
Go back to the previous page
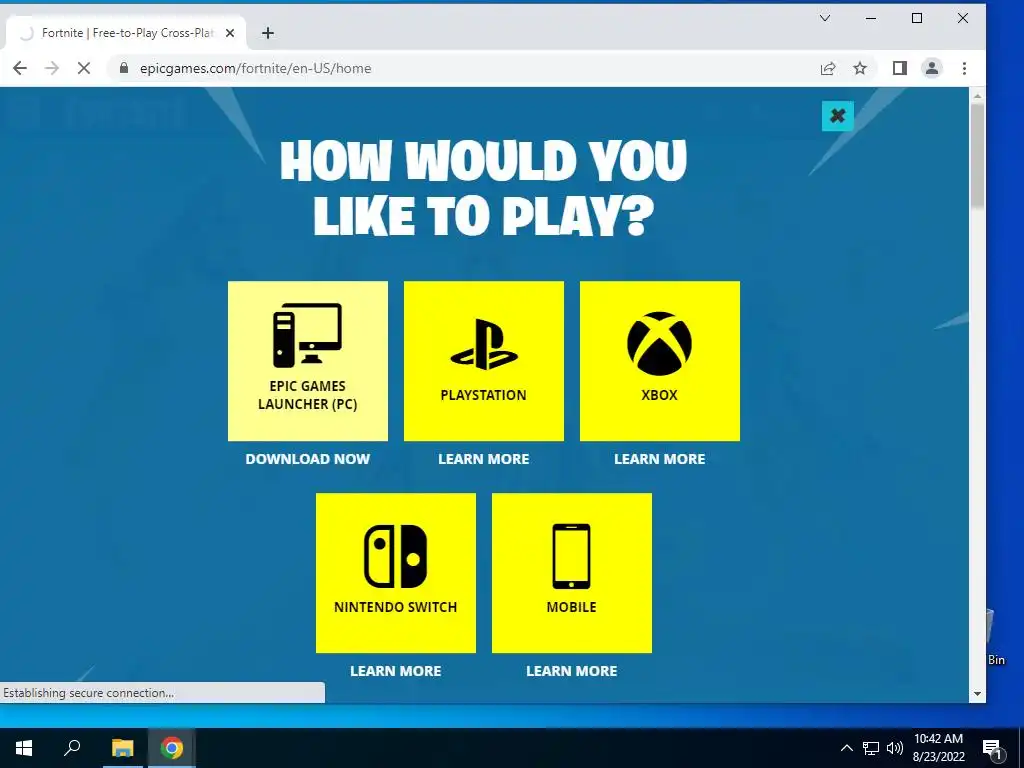point(20,68)
